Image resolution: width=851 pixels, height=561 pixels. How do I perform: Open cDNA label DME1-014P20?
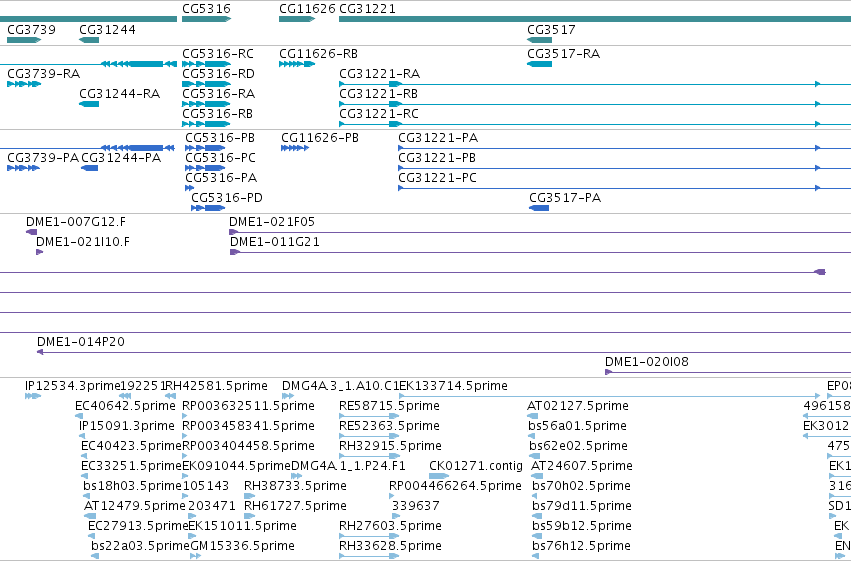click(x=81, y=342)
